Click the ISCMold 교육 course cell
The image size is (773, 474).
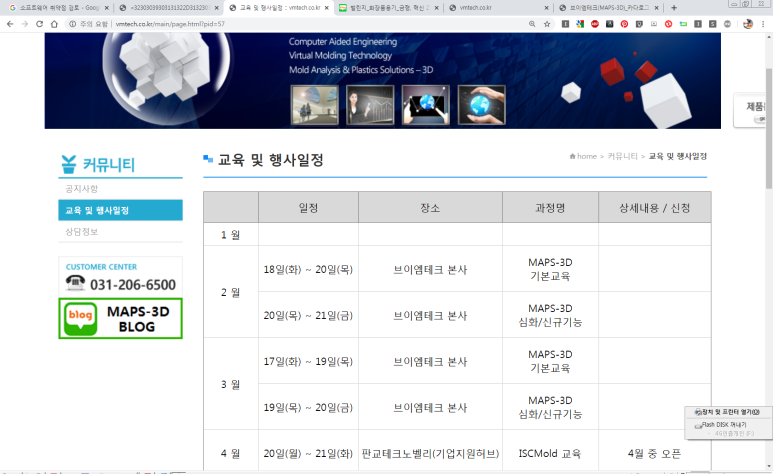pos(550,453)
